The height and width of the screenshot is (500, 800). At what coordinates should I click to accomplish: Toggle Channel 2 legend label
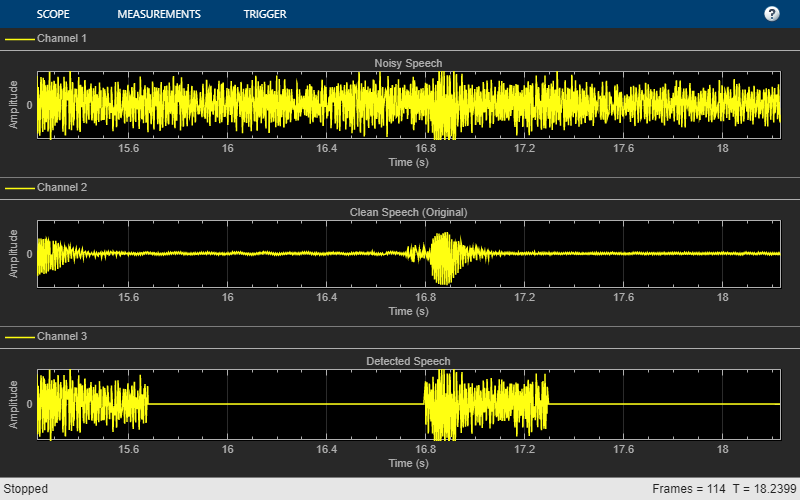click(62, 188)
